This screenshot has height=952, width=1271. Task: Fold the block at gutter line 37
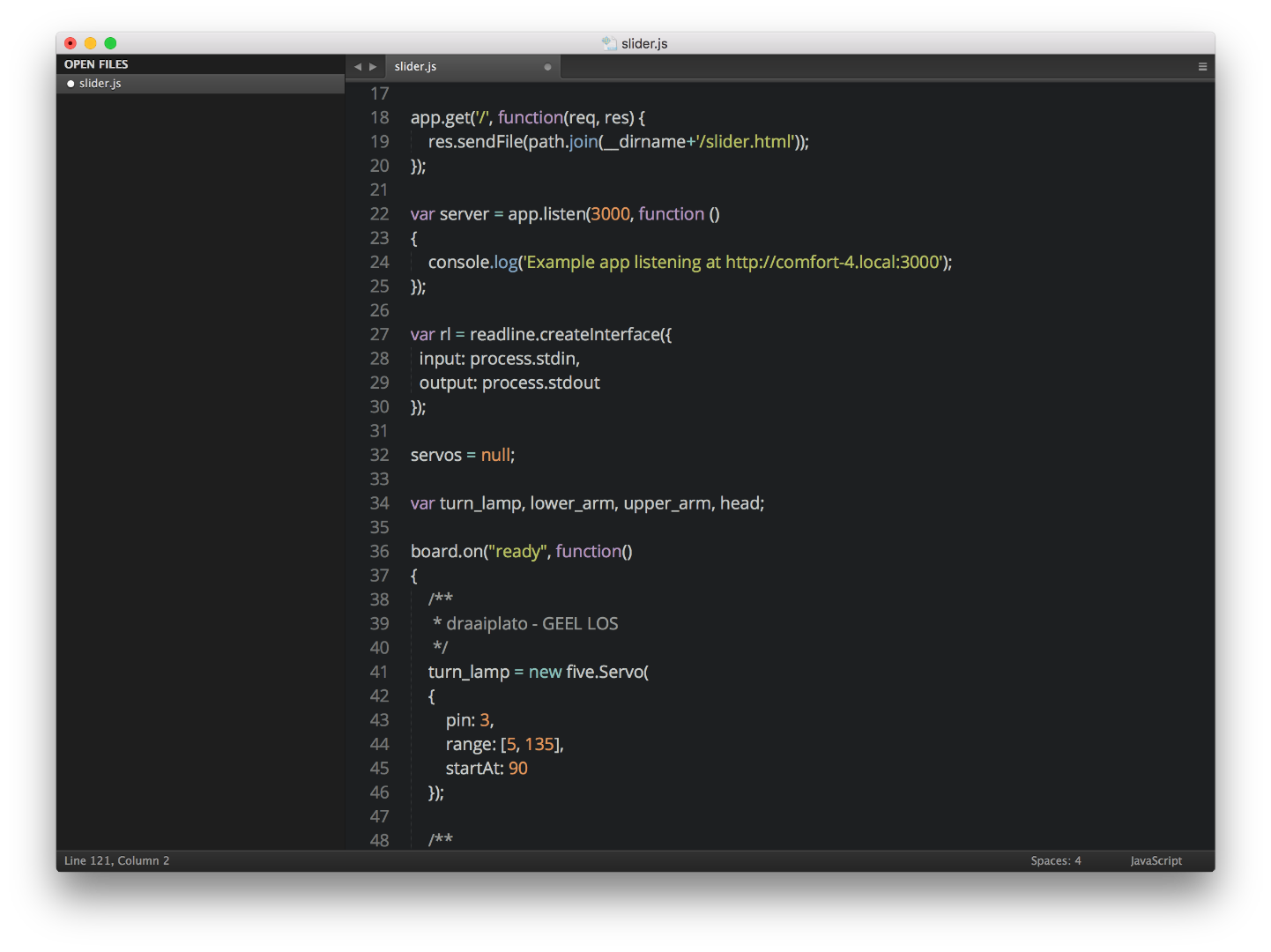[399, 576]
